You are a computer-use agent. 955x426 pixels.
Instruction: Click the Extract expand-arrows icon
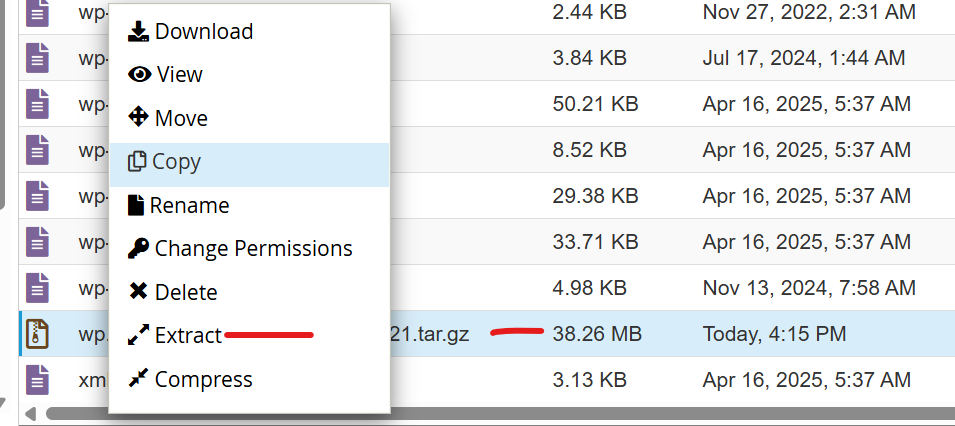click(x=139, y=336)
